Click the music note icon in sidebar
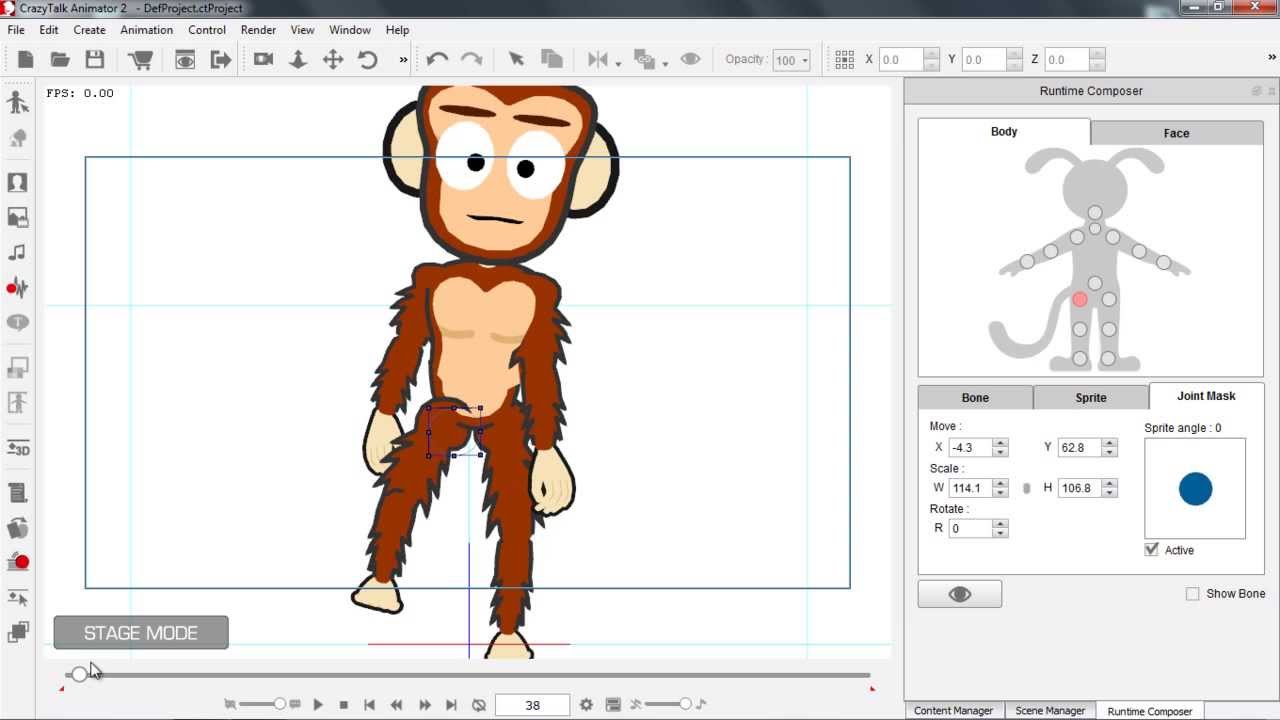 click(17, 252)
